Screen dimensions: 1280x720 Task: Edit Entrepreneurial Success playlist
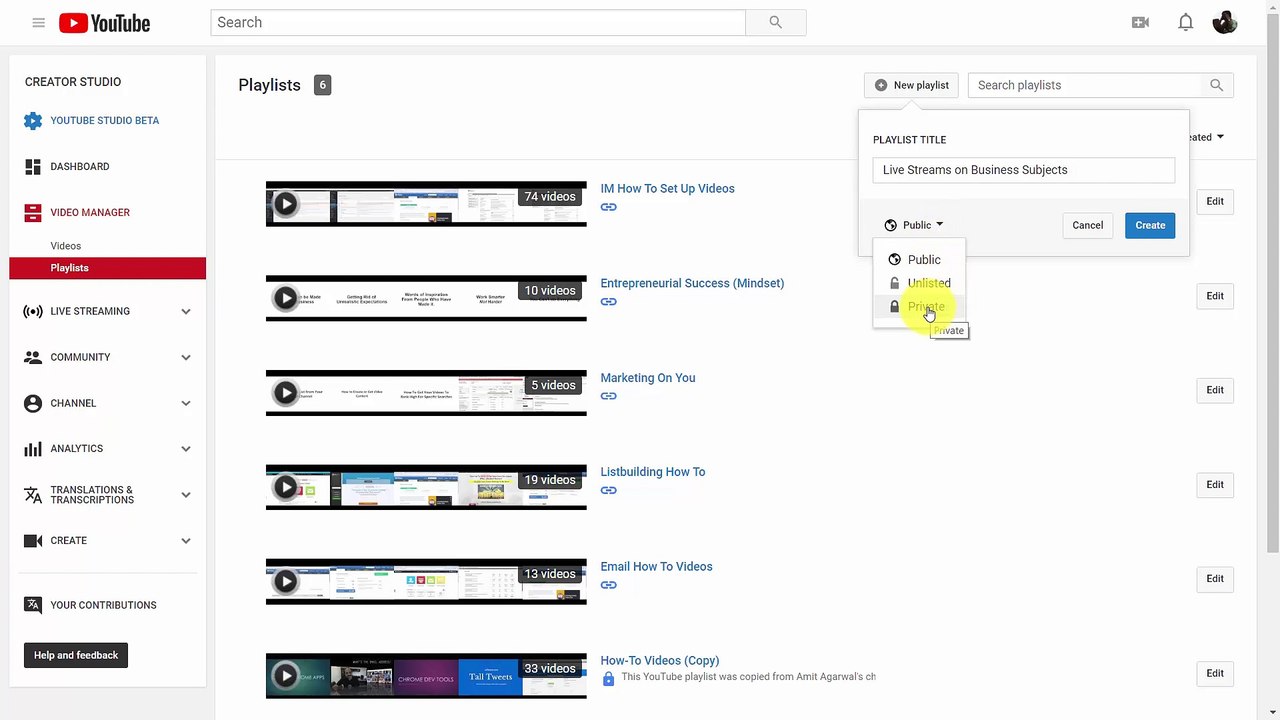click(1215, 296)
